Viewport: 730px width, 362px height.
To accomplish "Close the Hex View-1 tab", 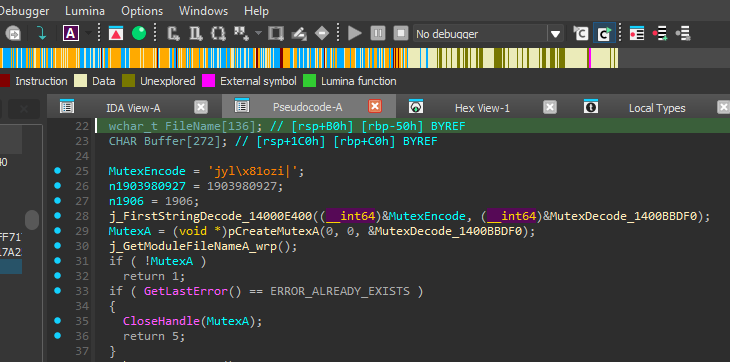I will pos(550,107).
